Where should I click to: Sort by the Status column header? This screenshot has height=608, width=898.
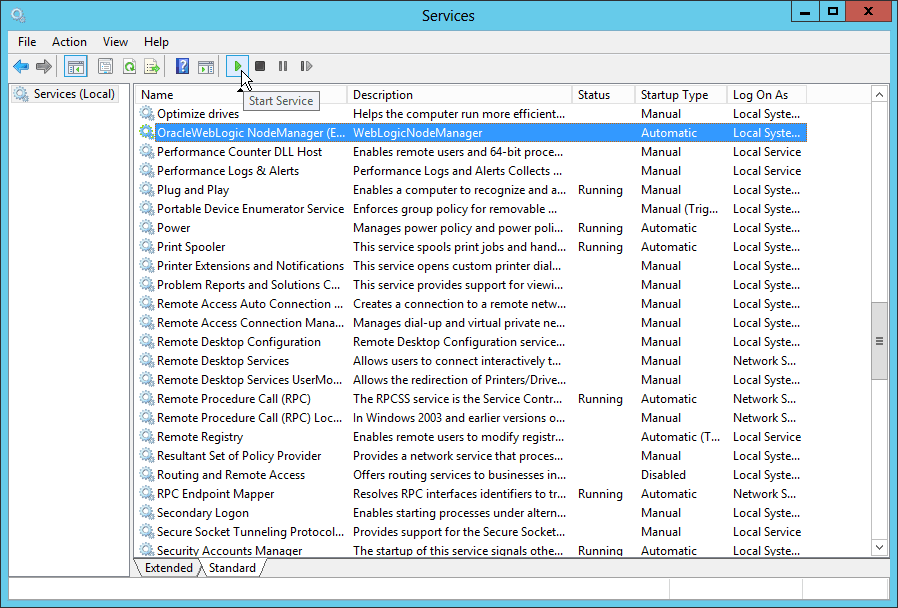pos(594,95)
